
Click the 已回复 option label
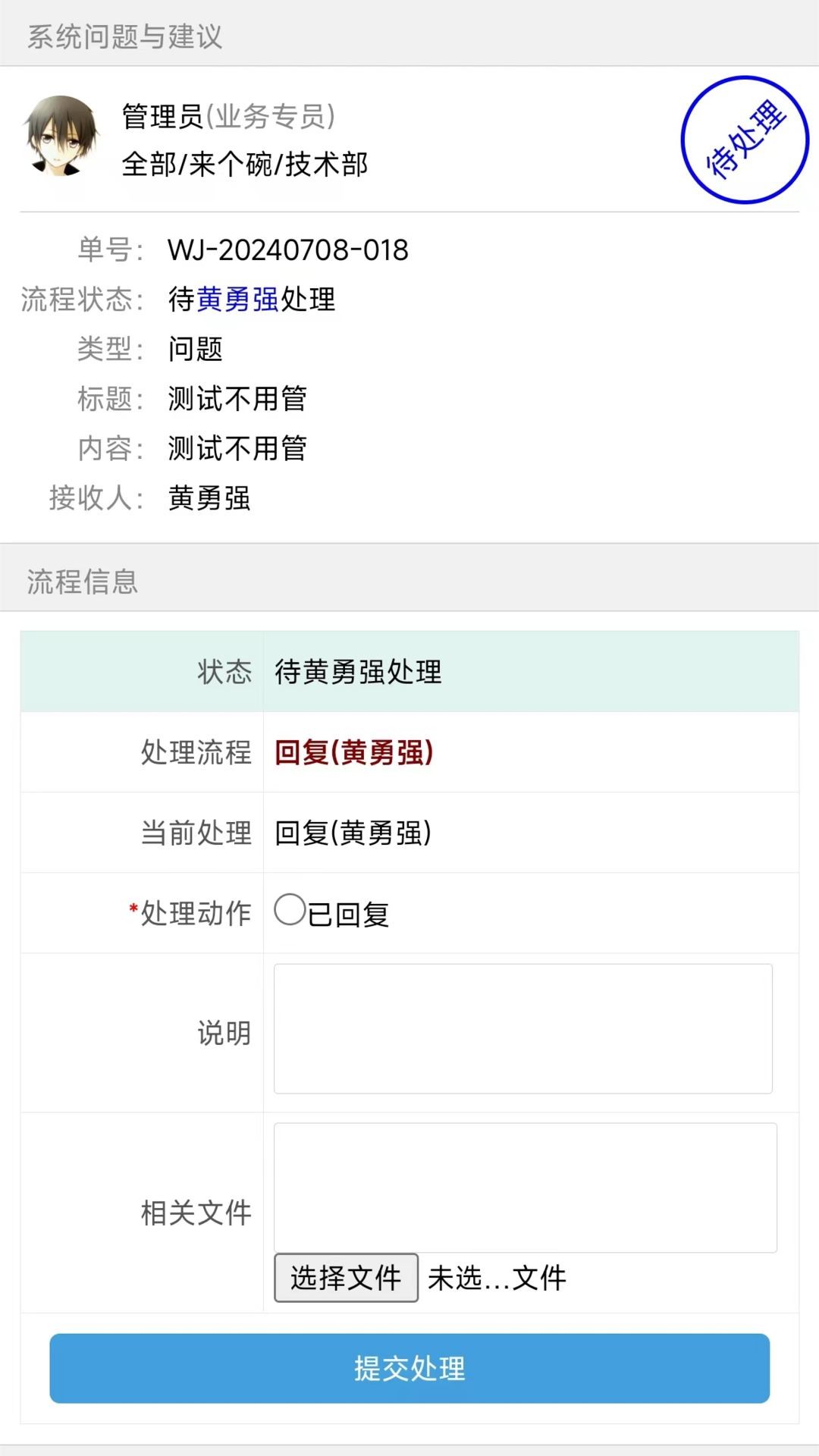[349, 915]
